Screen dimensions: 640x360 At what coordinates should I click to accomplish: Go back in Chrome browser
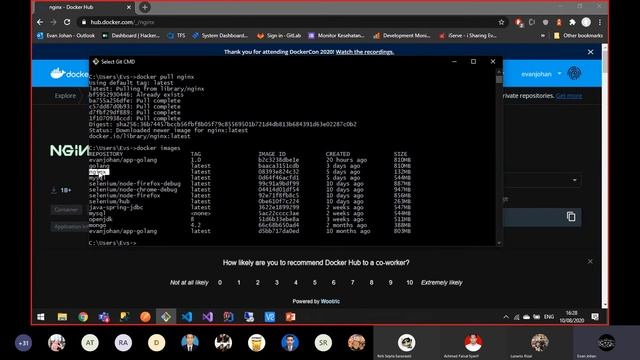coord(40,22)
